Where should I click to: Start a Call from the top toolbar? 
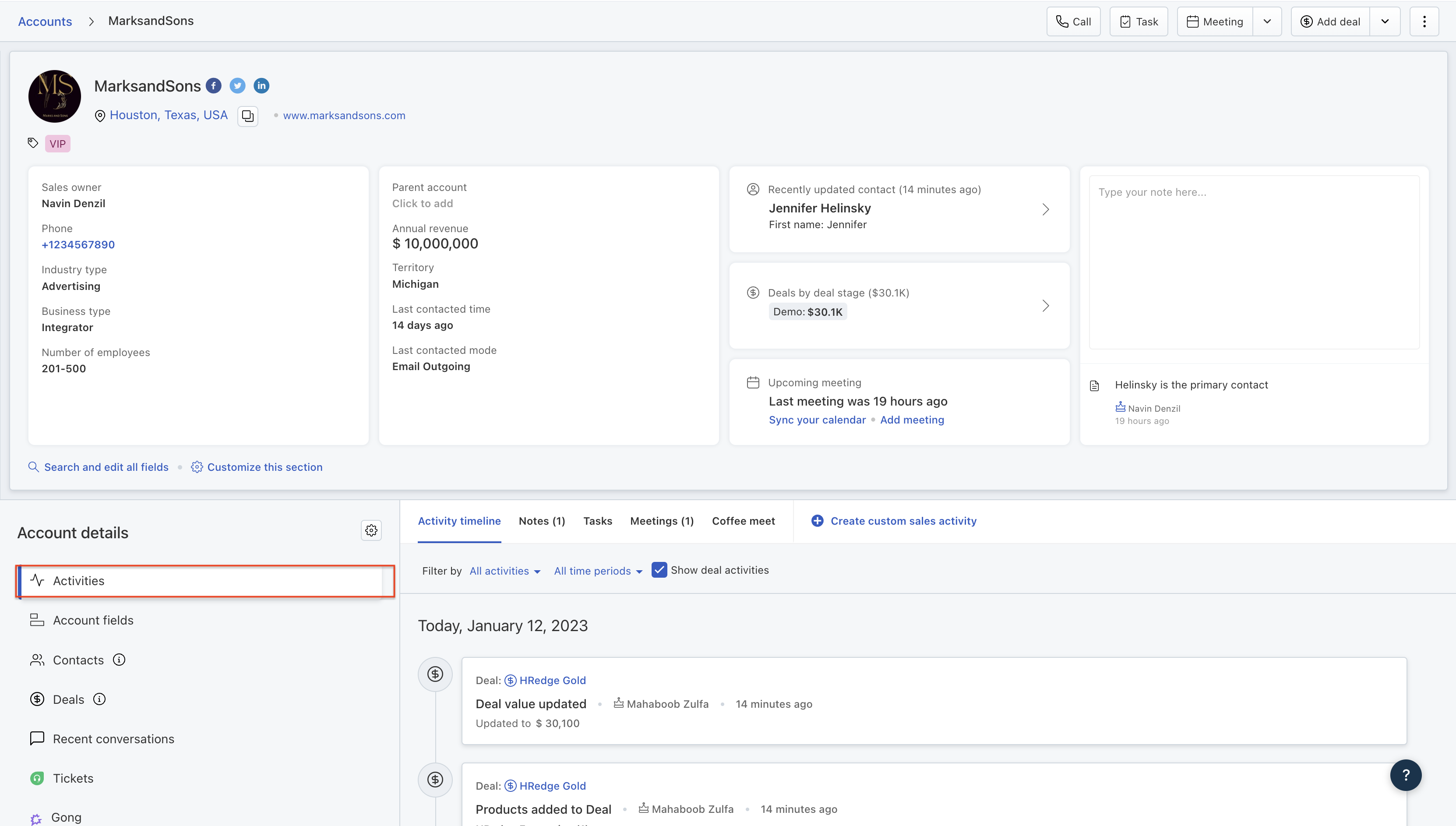(1072, 21)
